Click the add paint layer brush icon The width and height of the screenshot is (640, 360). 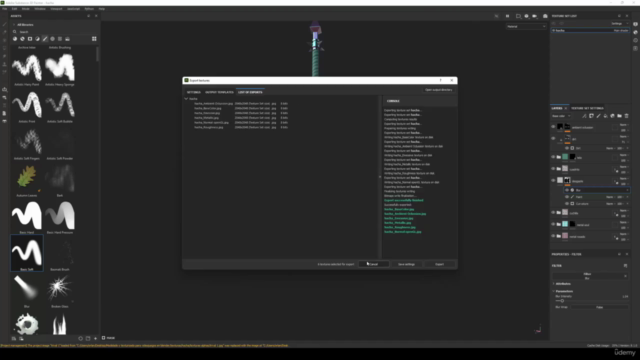[598, 116]
